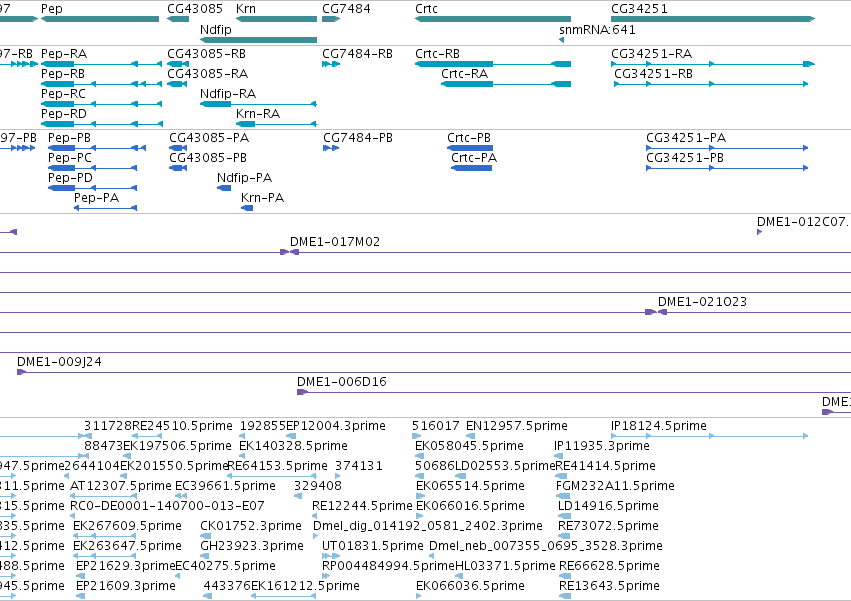
Task: Click protein Pep-PA
Action: click(x=105, y=208)
